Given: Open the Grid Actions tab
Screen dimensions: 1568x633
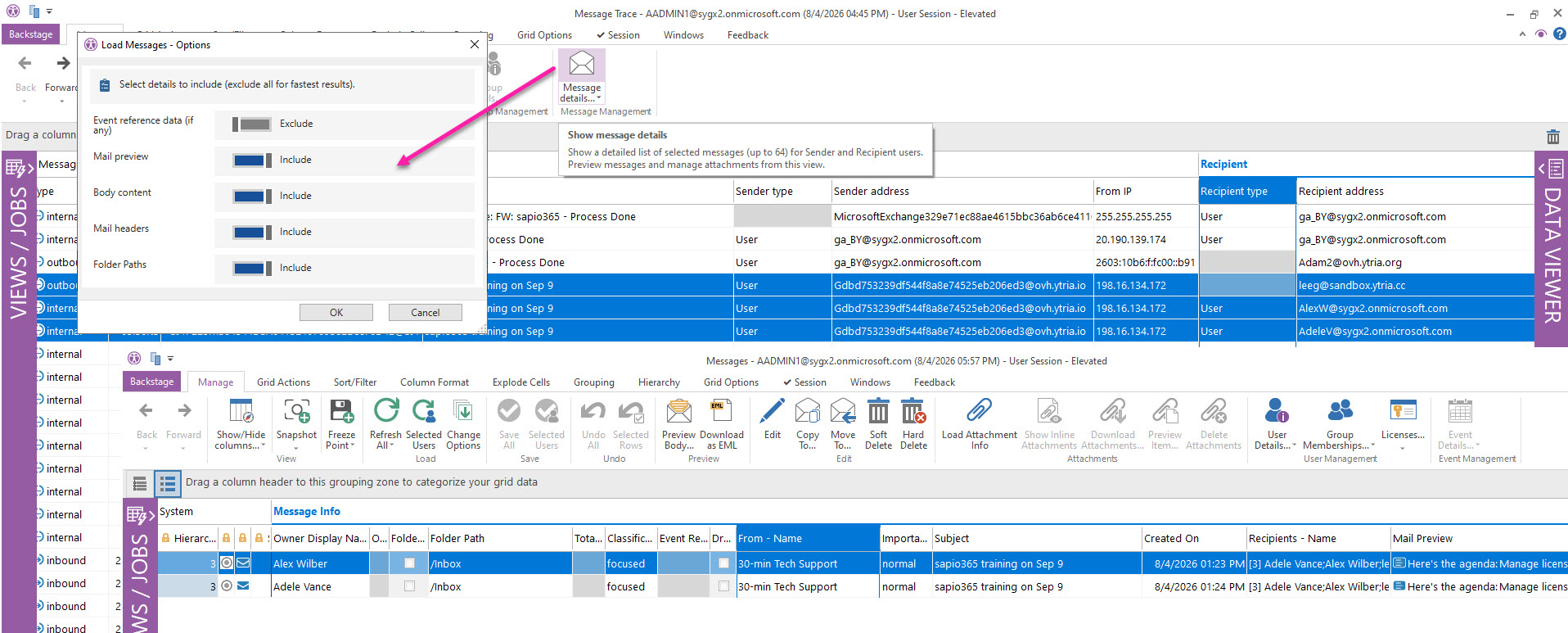Looking at the screenshot, I should [283, 382].
